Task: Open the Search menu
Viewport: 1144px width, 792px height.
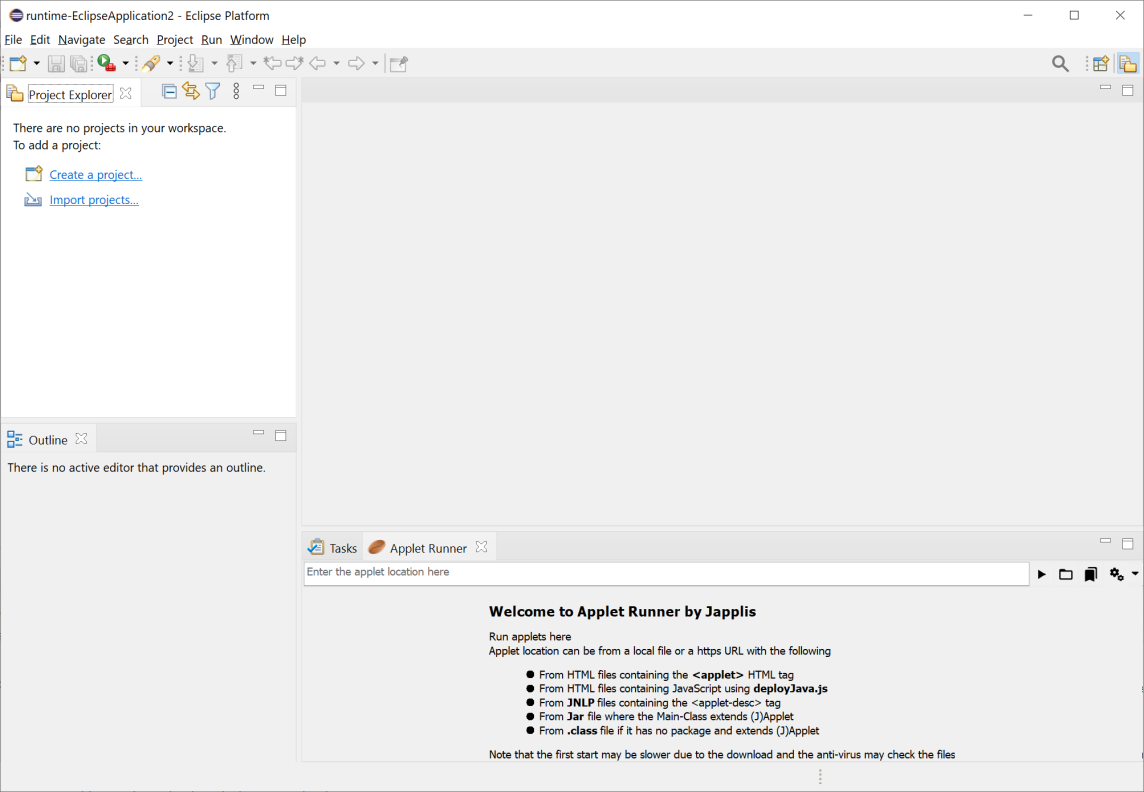Action: click(131, 39)
